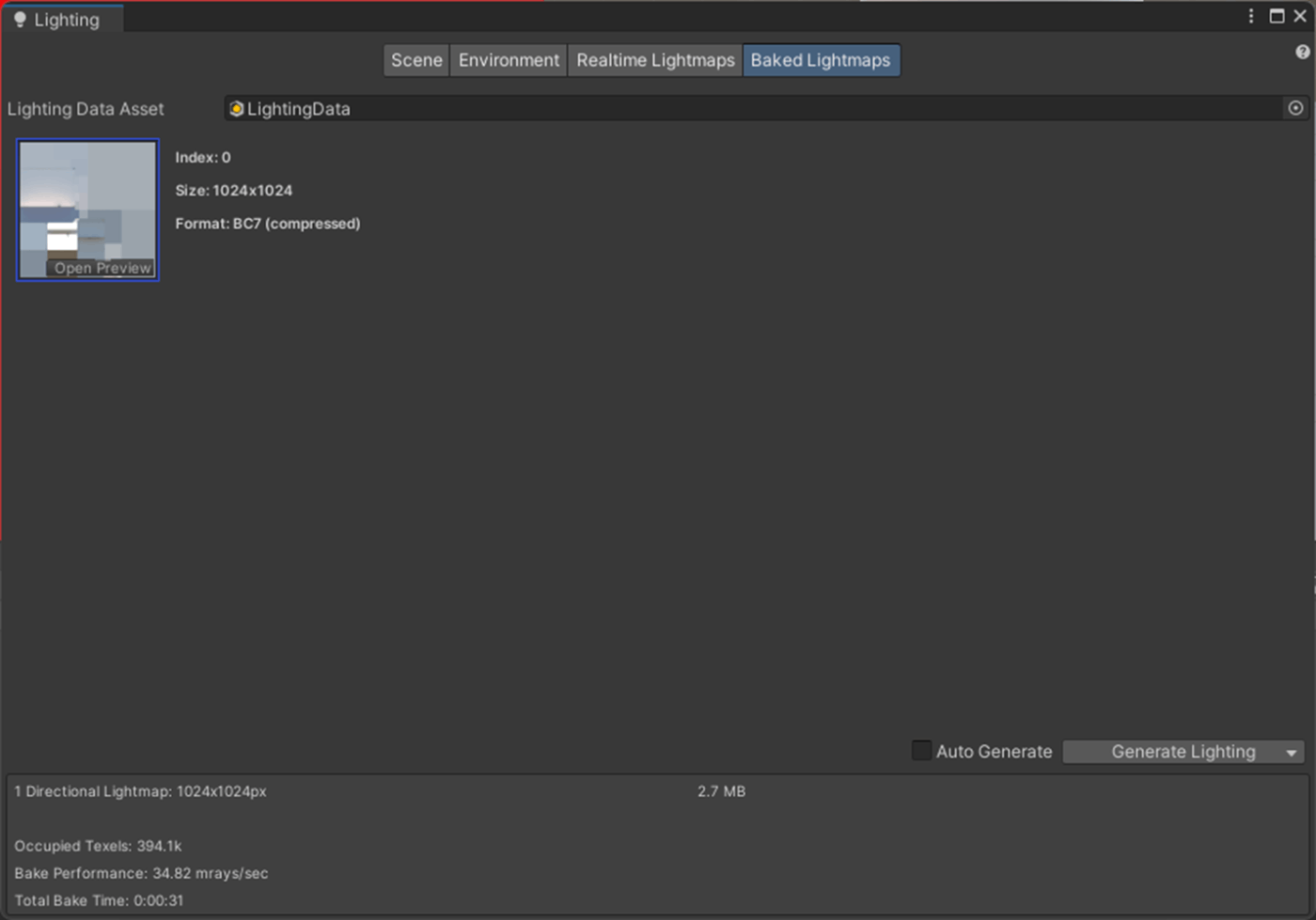Click the Index: 0 text
The height and width of the screenshot is (920, 1316).
tap(202, 158)
